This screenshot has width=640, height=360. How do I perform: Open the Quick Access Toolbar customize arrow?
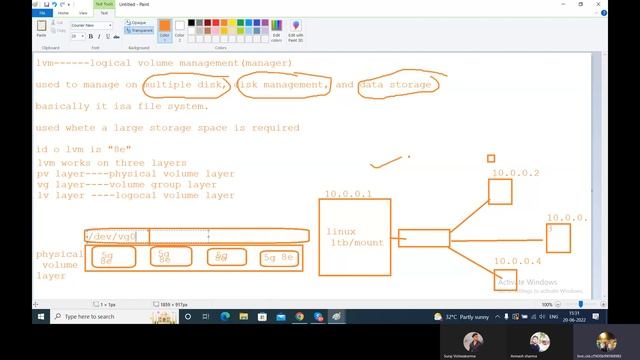click(69, 4)
